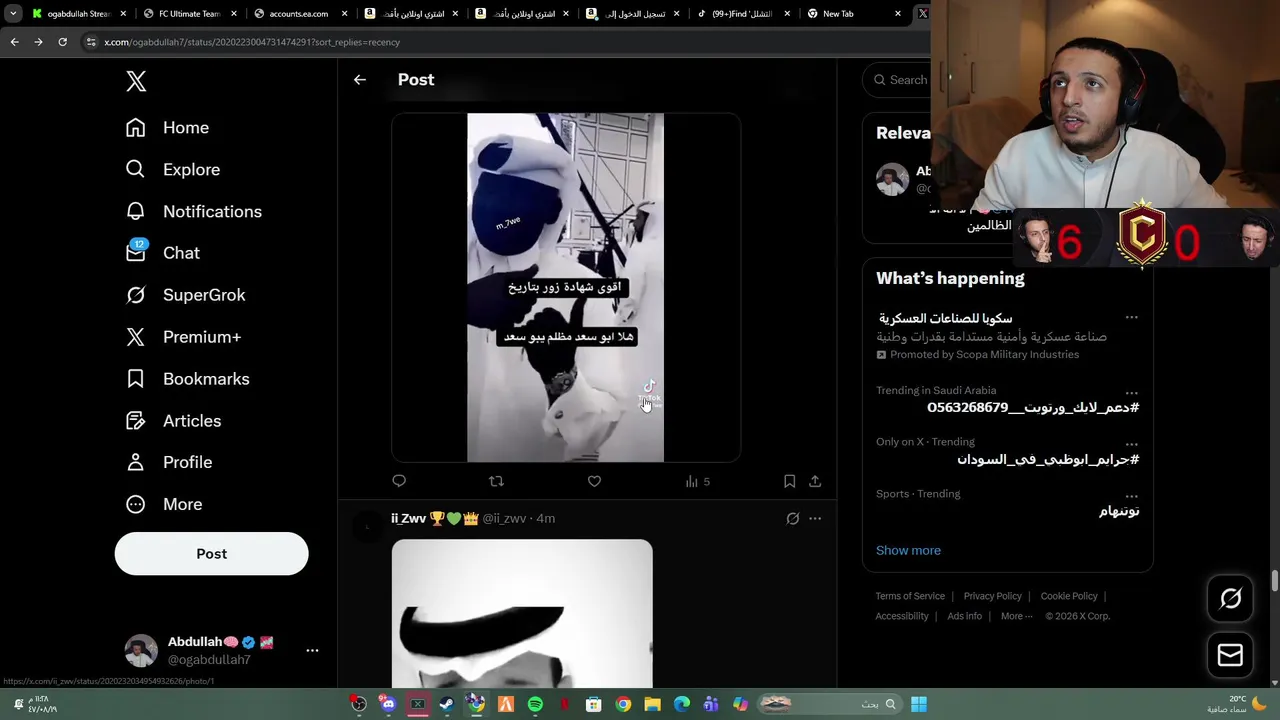The image size is (1280, 720).
Task: Open Discord from the taskbar
Action: click(x=388, y=704)
